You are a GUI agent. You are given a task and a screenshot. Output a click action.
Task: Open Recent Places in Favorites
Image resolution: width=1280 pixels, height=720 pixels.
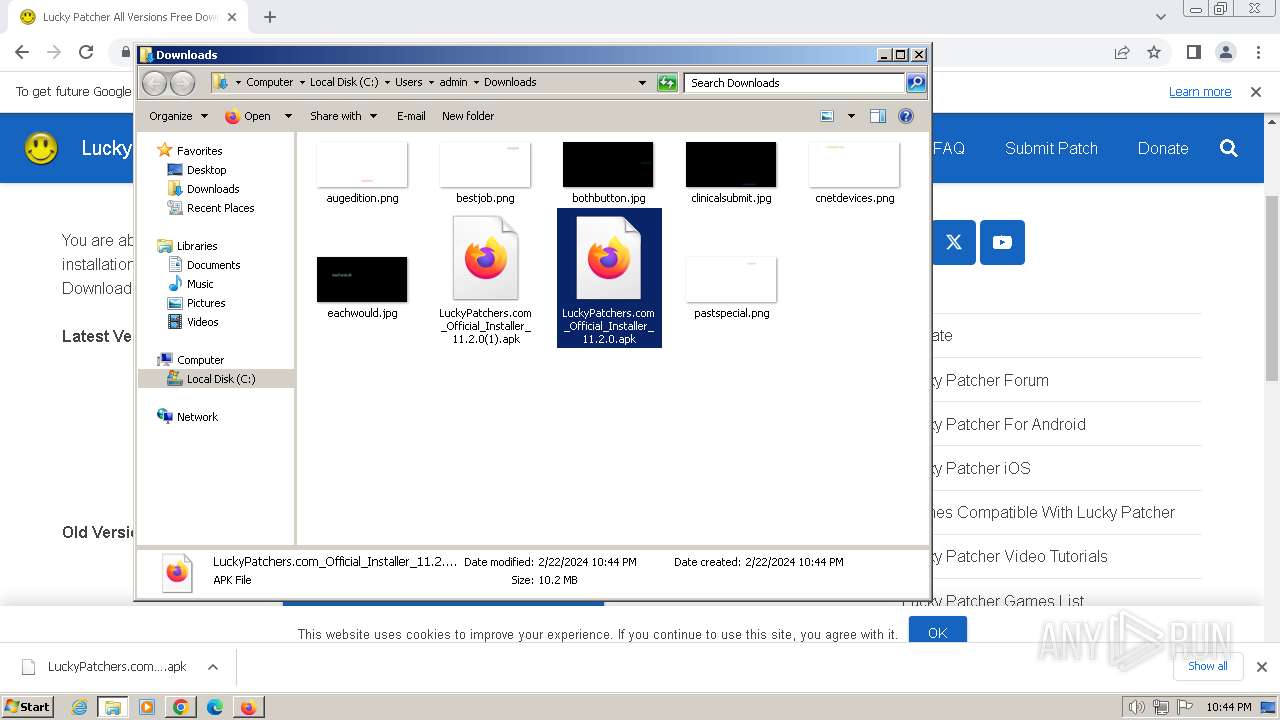pyautogui.click(x=220, y=208)
